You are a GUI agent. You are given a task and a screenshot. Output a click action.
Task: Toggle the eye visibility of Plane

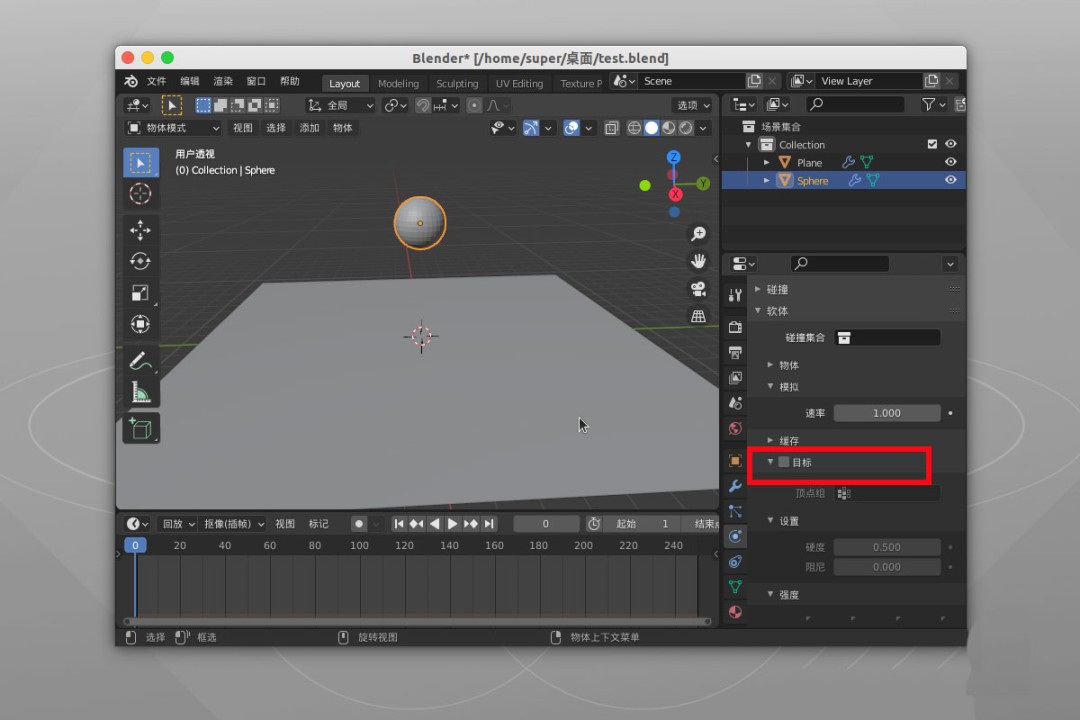tap(949, 161)
